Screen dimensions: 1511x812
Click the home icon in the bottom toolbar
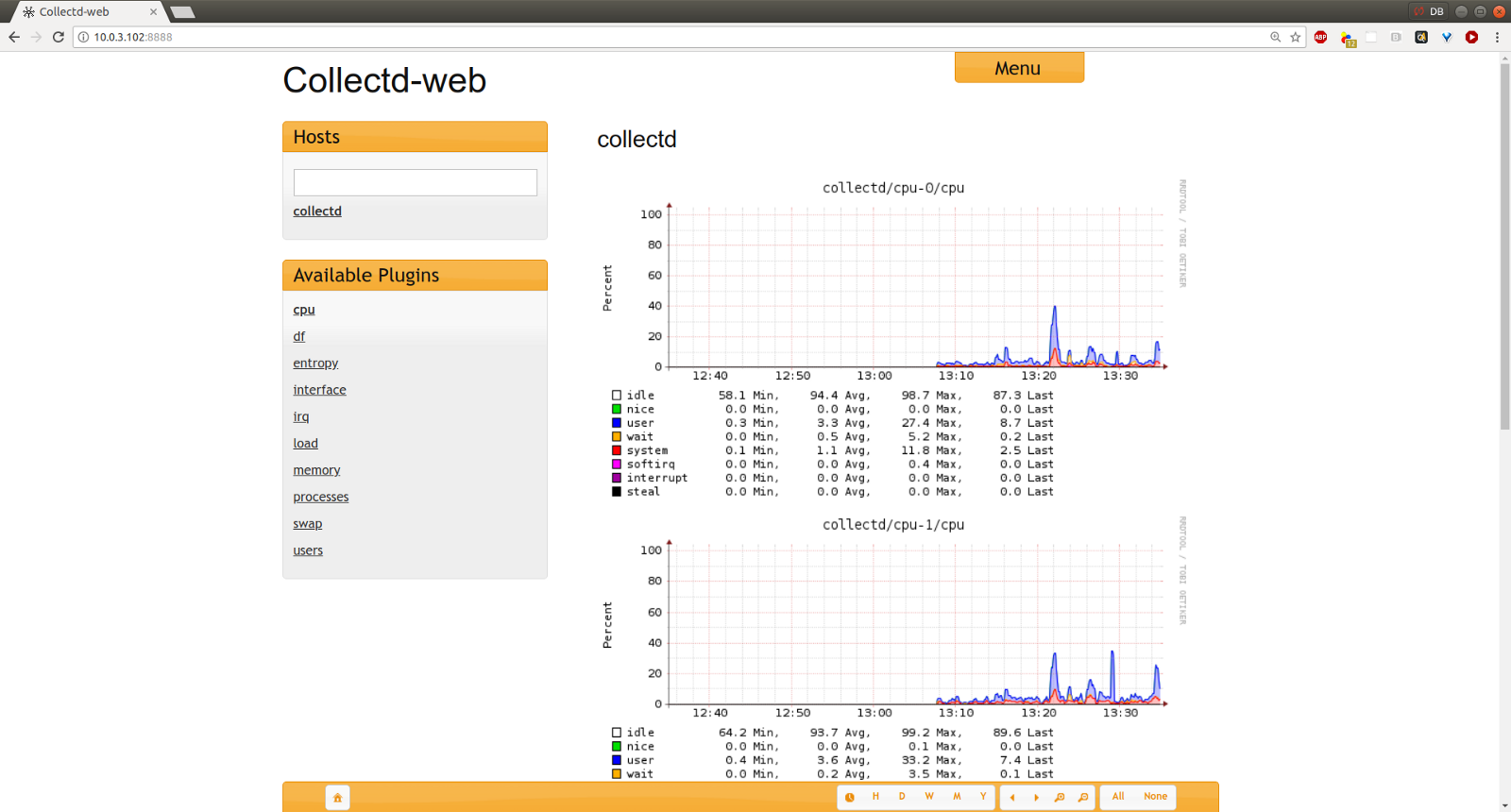click(x=337, y=798)
